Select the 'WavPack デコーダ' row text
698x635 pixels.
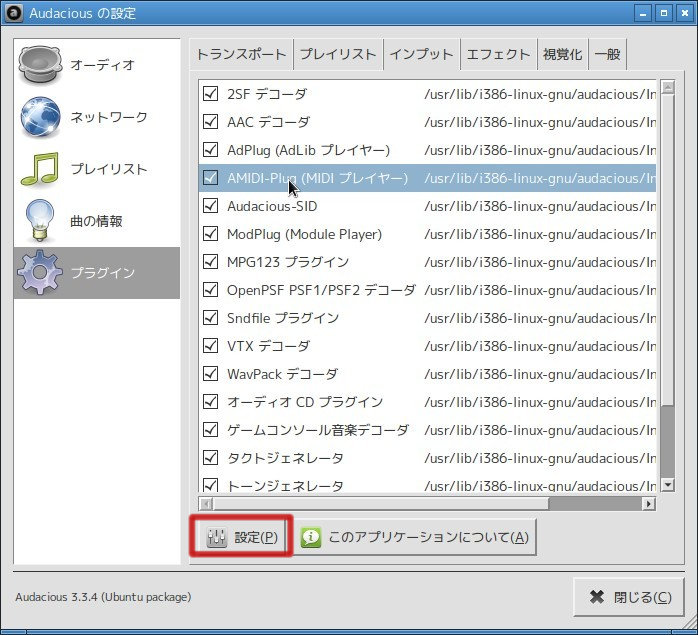282,374
